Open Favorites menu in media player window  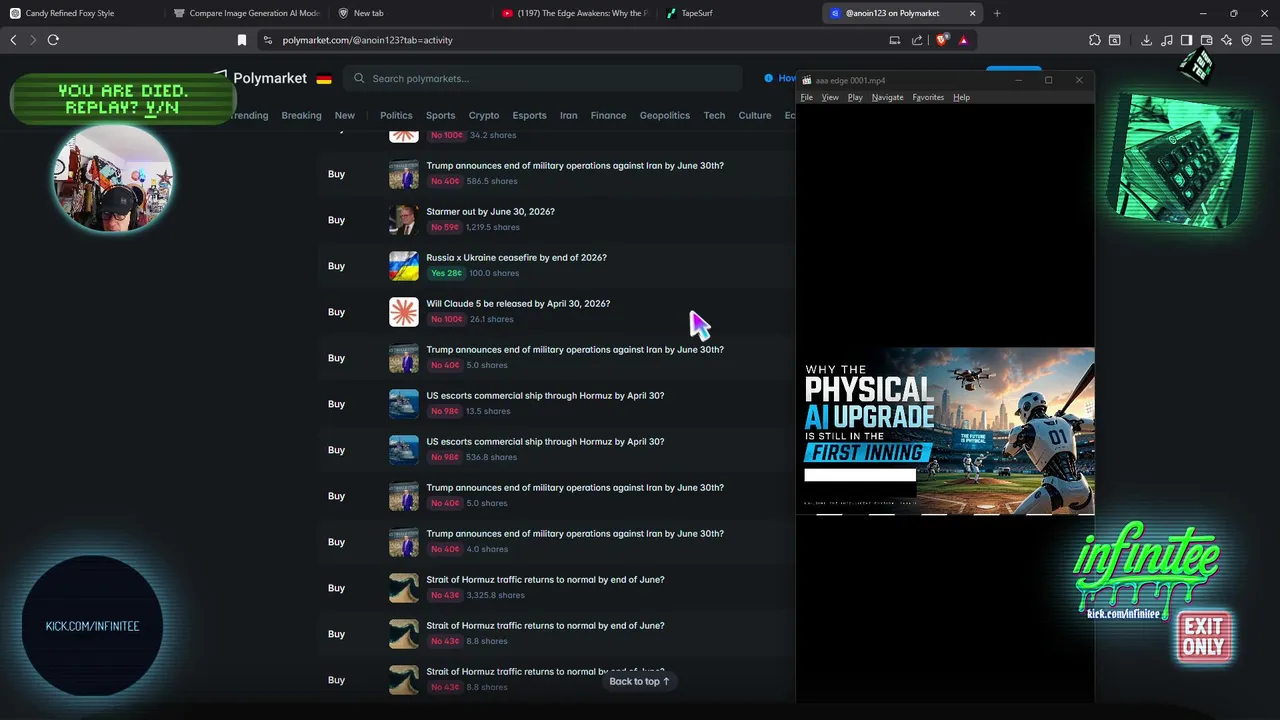pyautogui.click(x=928, y=97)
